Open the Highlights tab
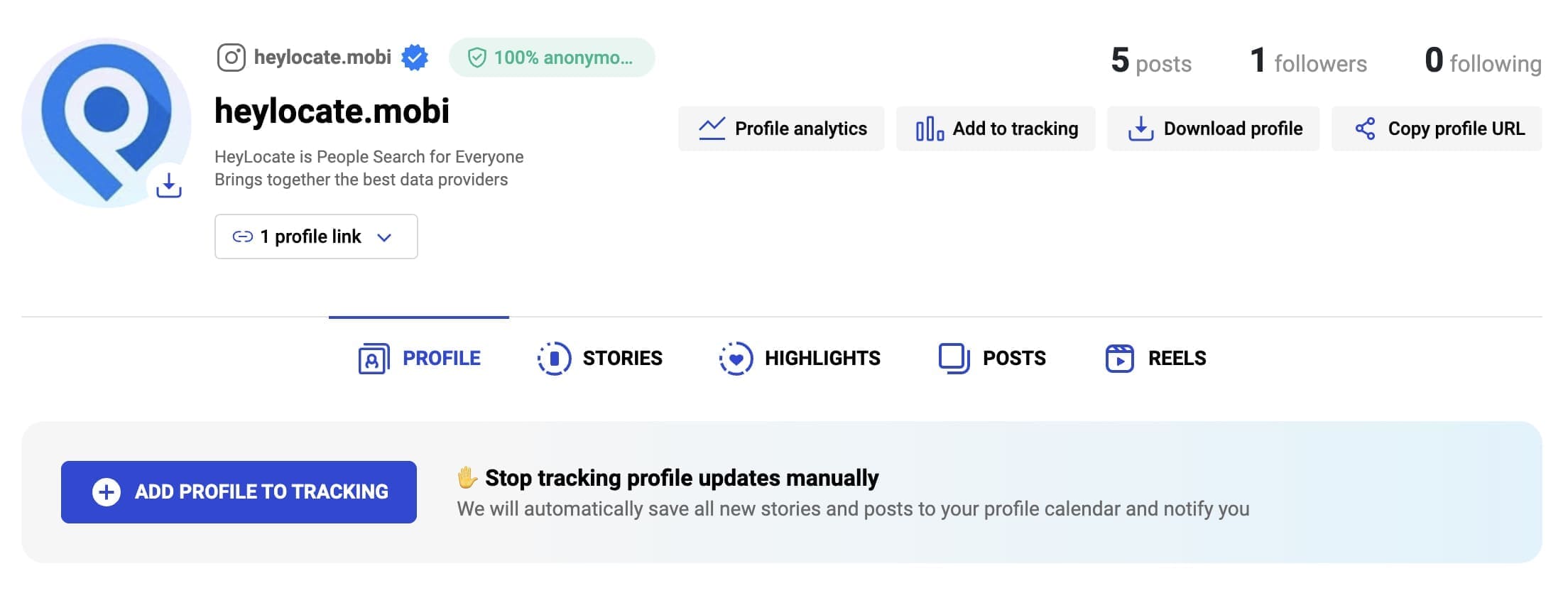 (x=800, y=358)
